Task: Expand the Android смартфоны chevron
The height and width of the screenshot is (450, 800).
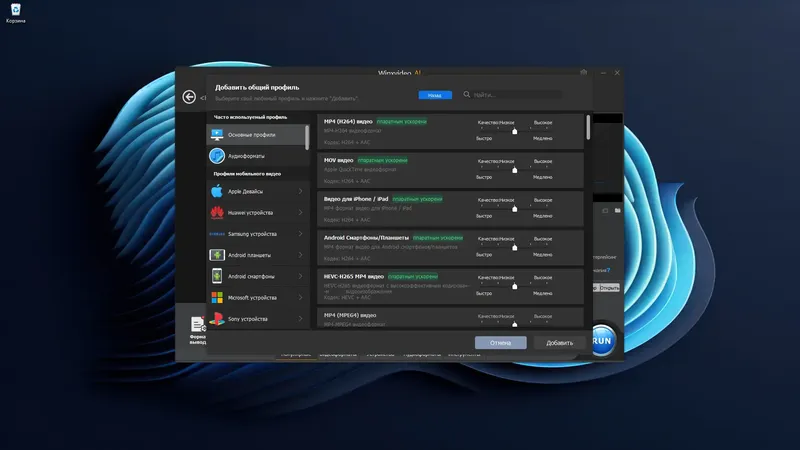Action: click(x=300, y=276)
